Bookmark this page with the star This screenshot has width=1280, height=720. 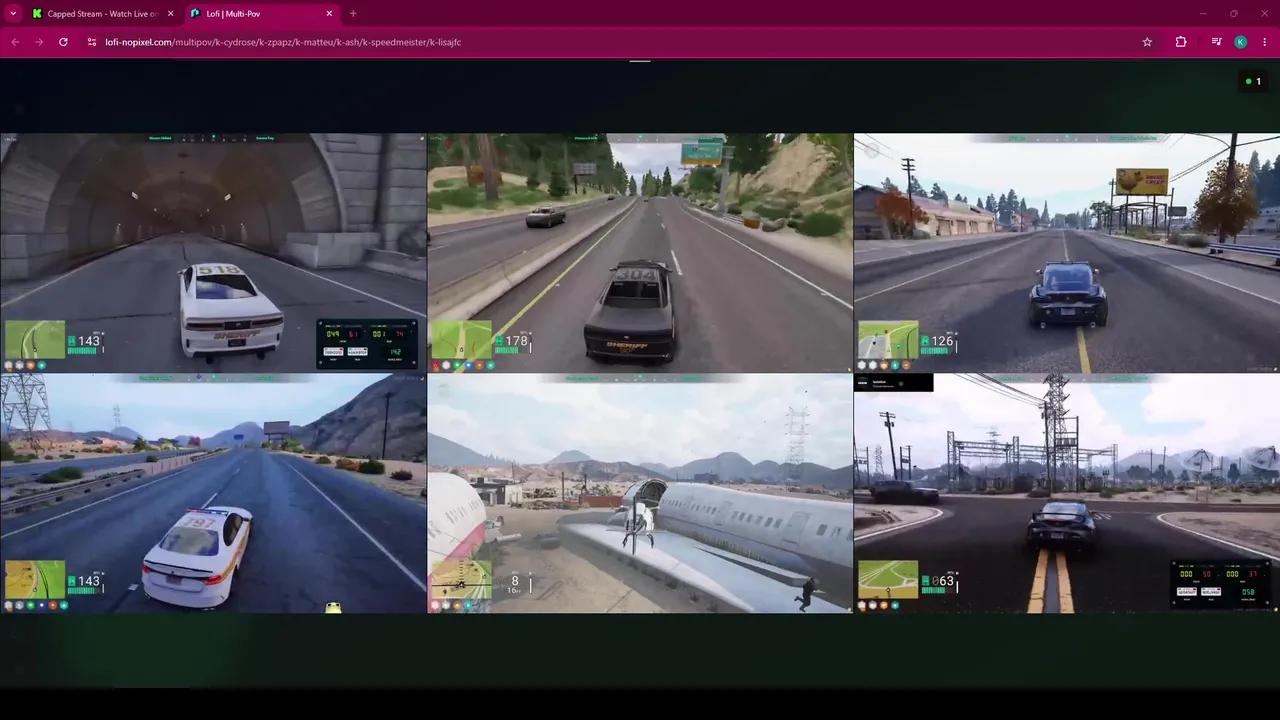point(1147,42)
